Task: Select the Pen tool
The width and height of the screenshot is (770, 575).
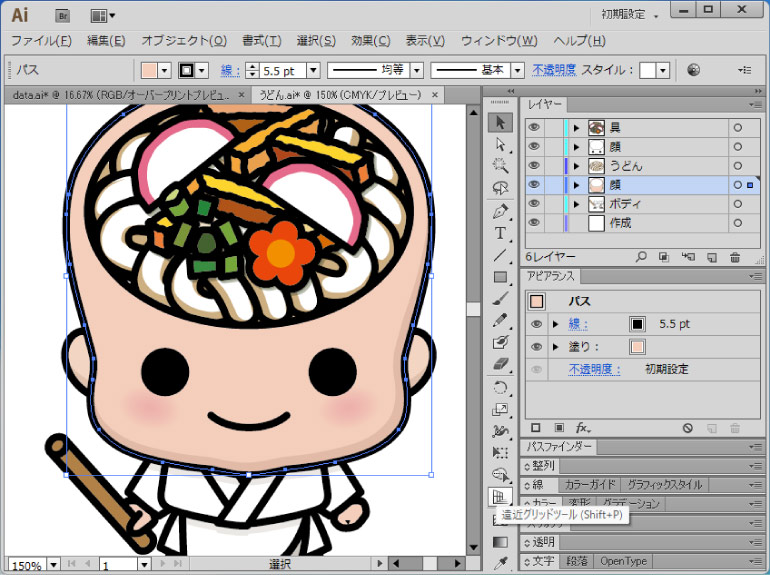Action: click(501, 211)
